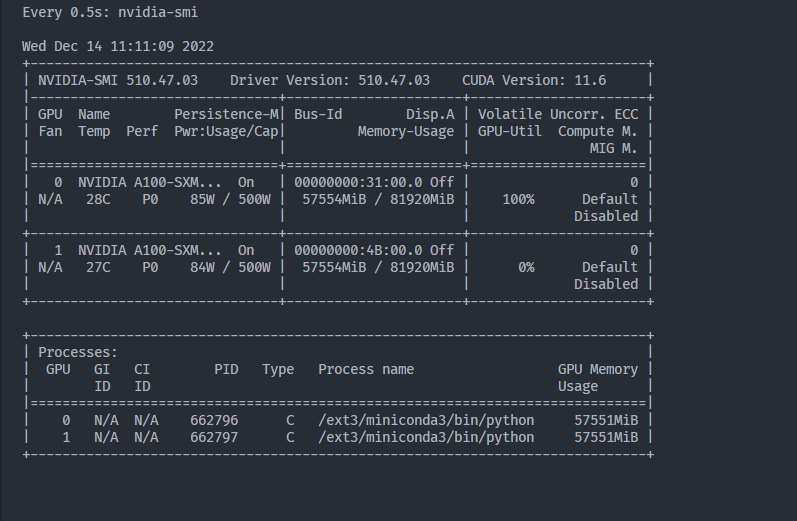Select the 85W / 500W power usage value

pos(234,199)
